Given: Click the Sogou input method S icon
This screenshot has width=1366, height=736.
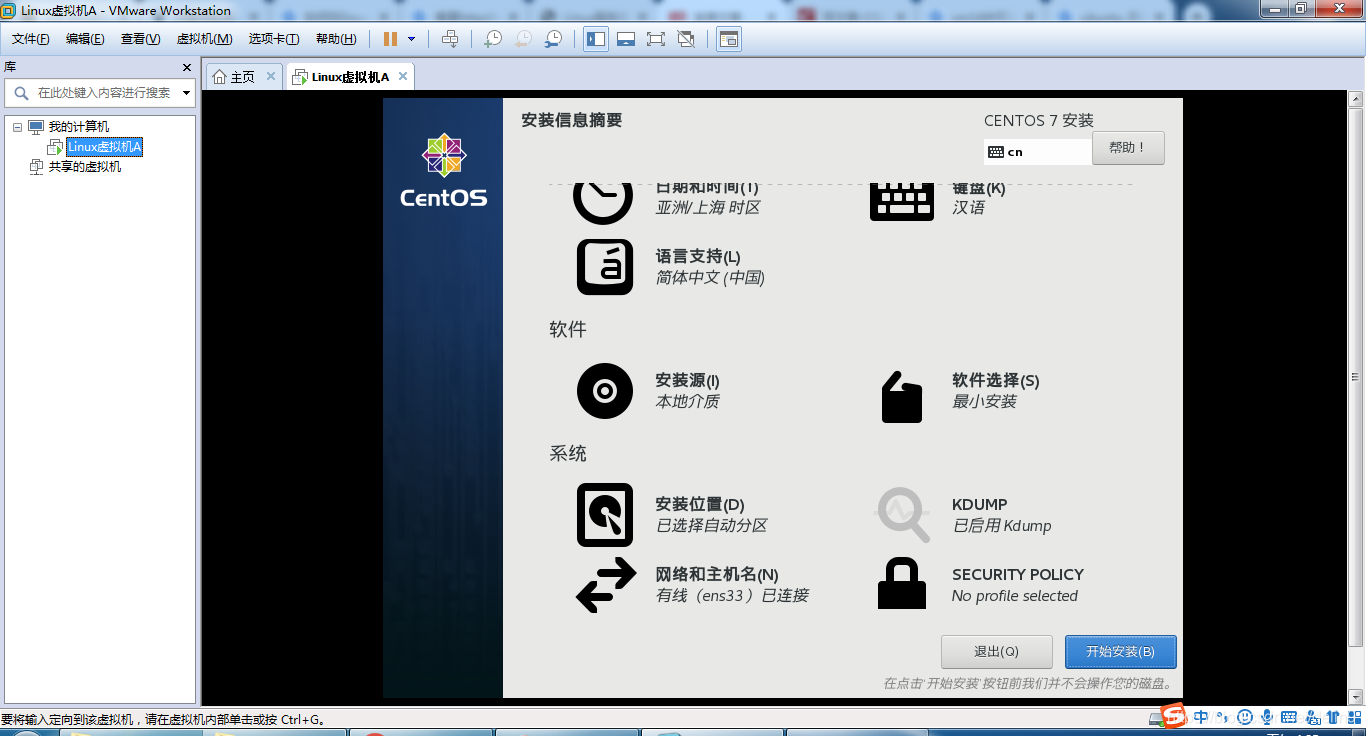Looking at the screenshot, I should point(1174,716).
